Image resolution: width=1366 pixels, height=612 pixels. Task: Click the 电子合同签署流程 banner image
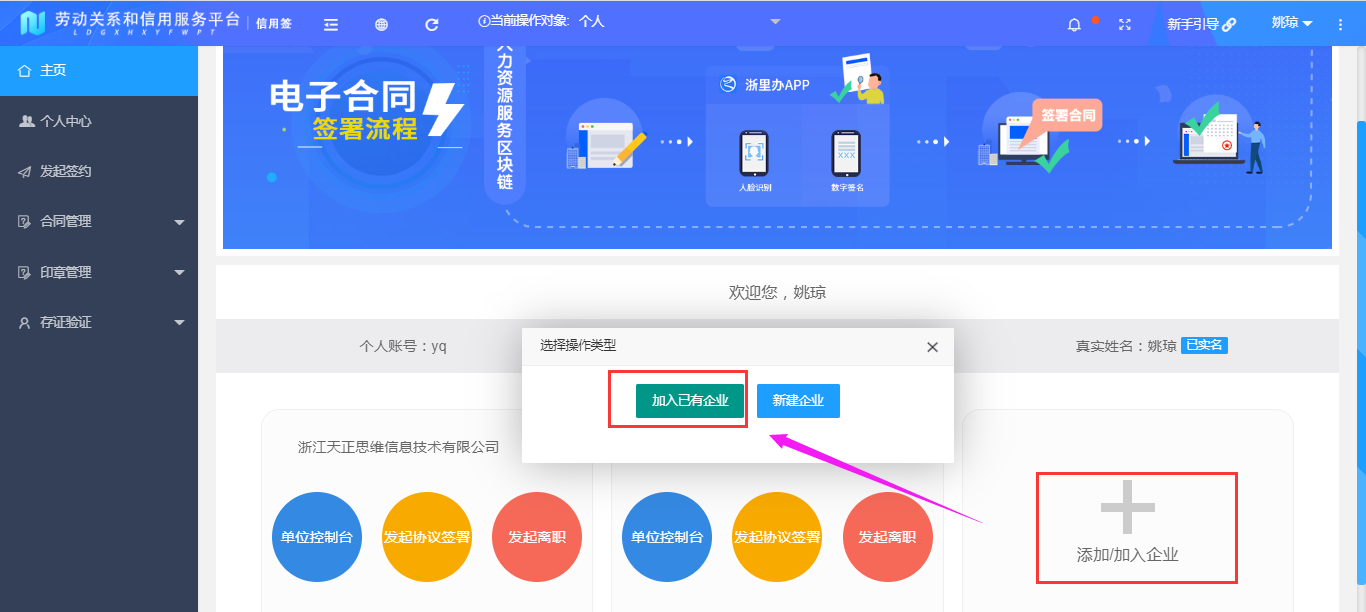(777, 148)
